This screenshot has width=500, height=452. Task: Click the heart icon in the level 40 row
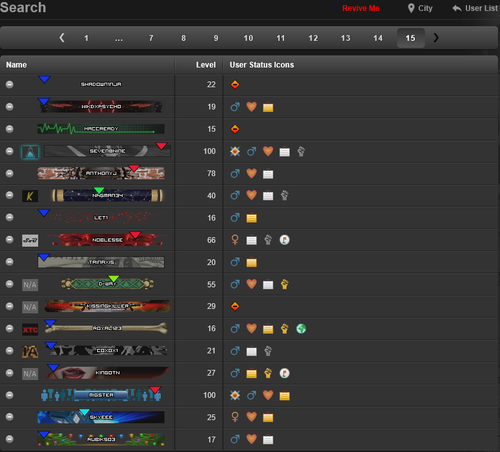[251, 195]
